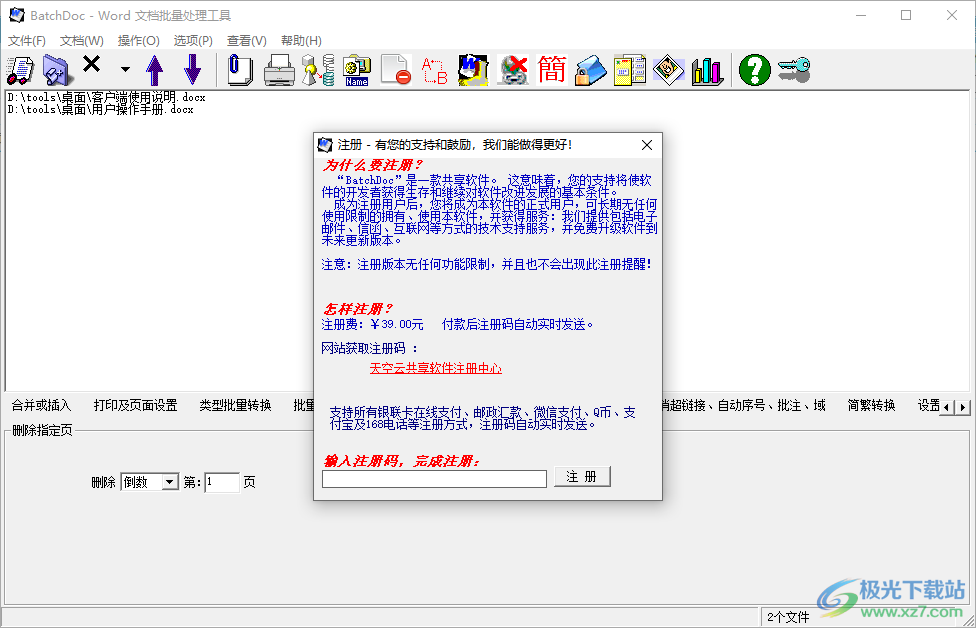The height and width of the screenshot is (628, 976).
Task: Click the yellow document properties icon
Action: (x=629, y=70)
